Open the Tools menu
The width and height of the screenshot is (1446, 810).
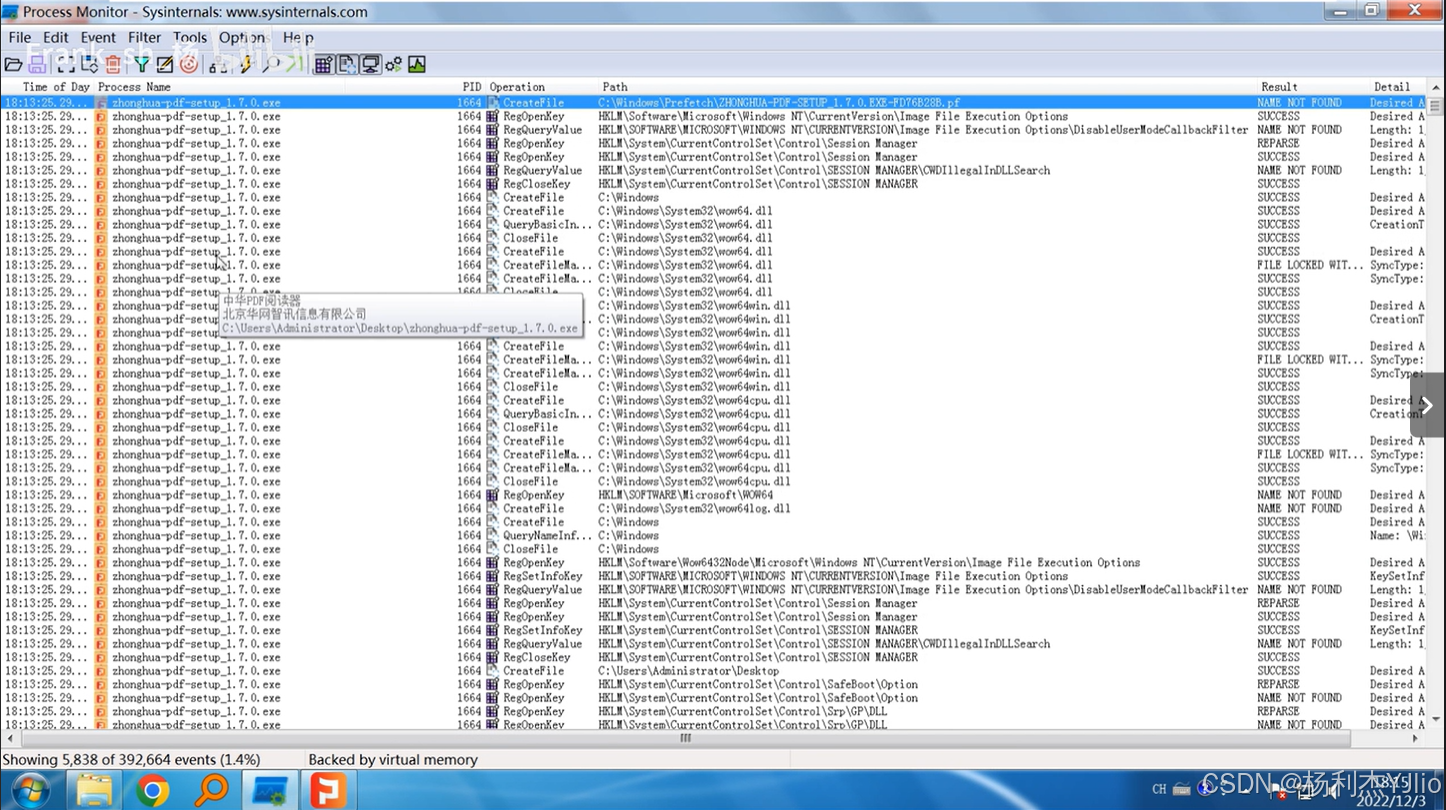(x=190, y=37)
